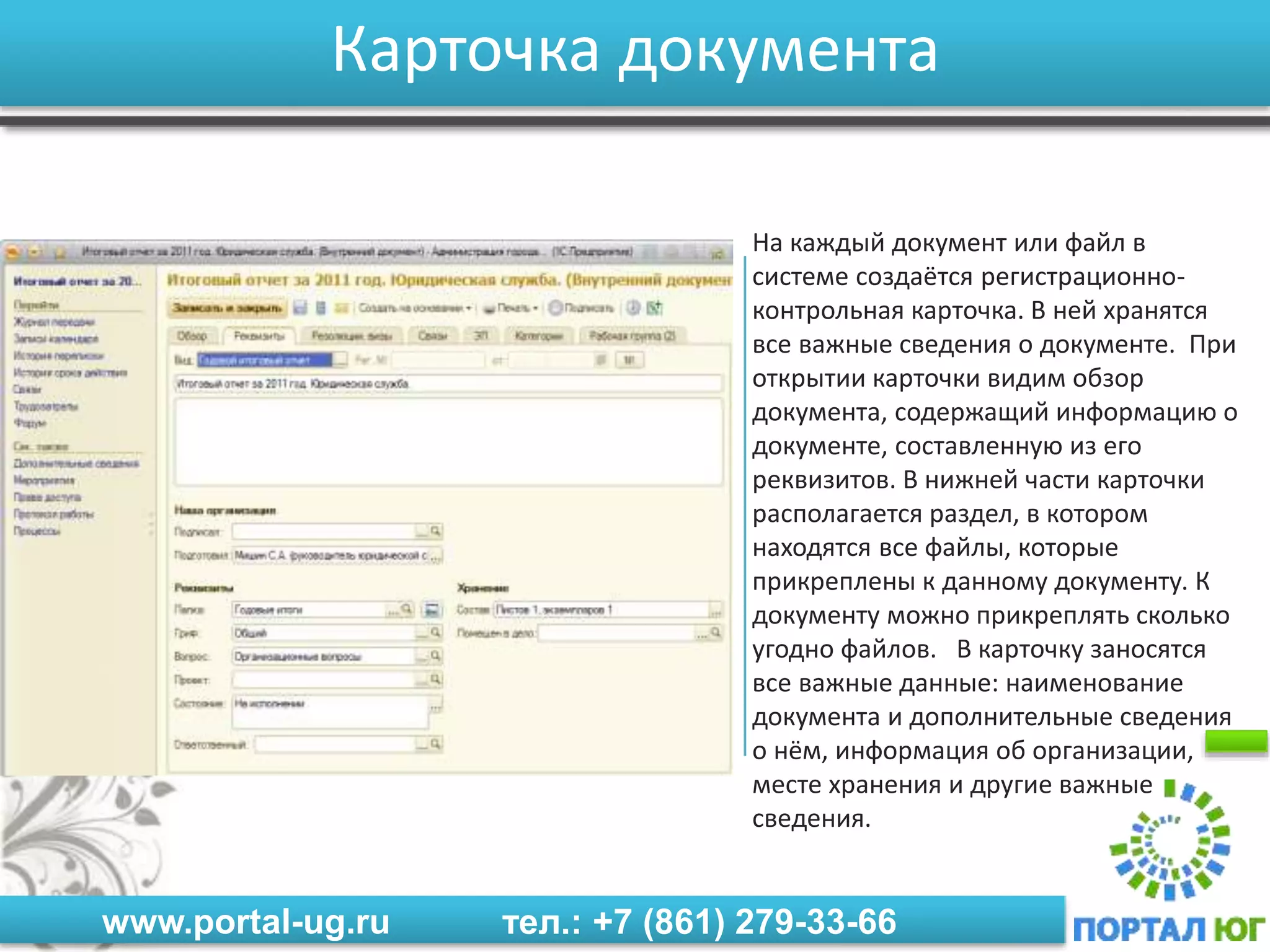Click the 'Подписал' input field
1270x952 pixels.
(x=324, y=532)
